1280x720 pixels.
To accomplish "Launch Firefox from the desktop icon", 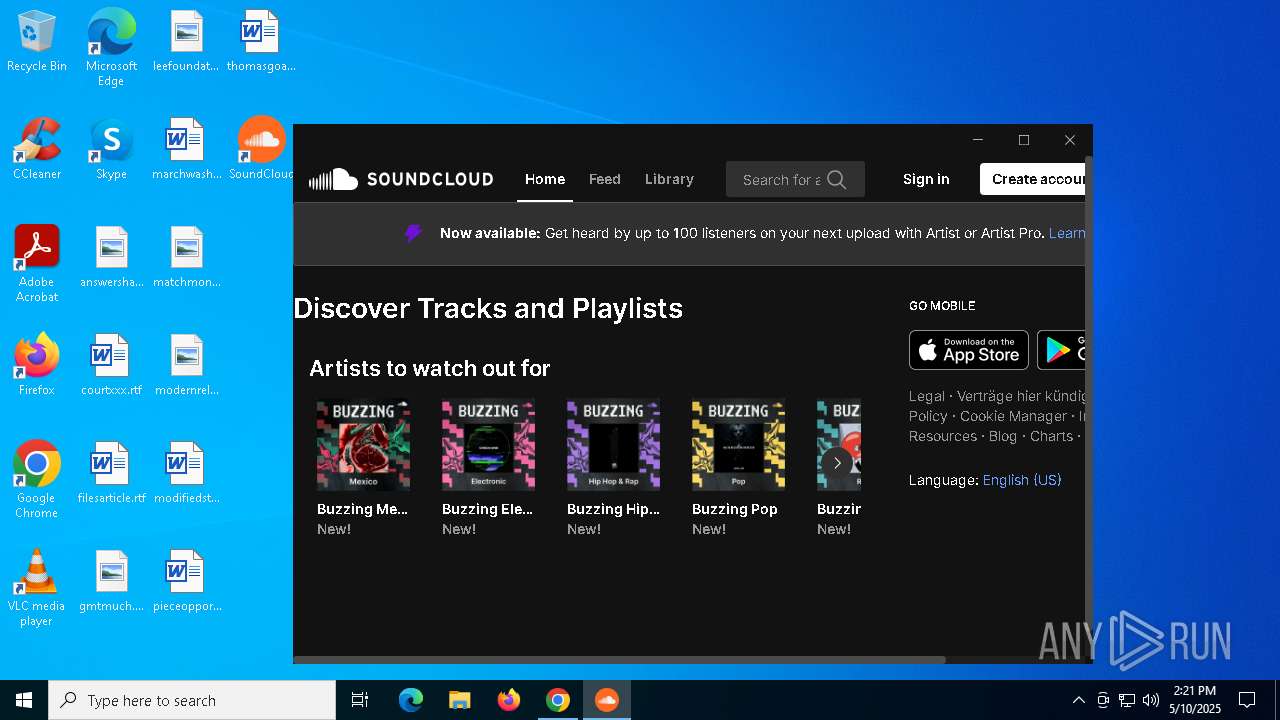I will coord(37,365).
